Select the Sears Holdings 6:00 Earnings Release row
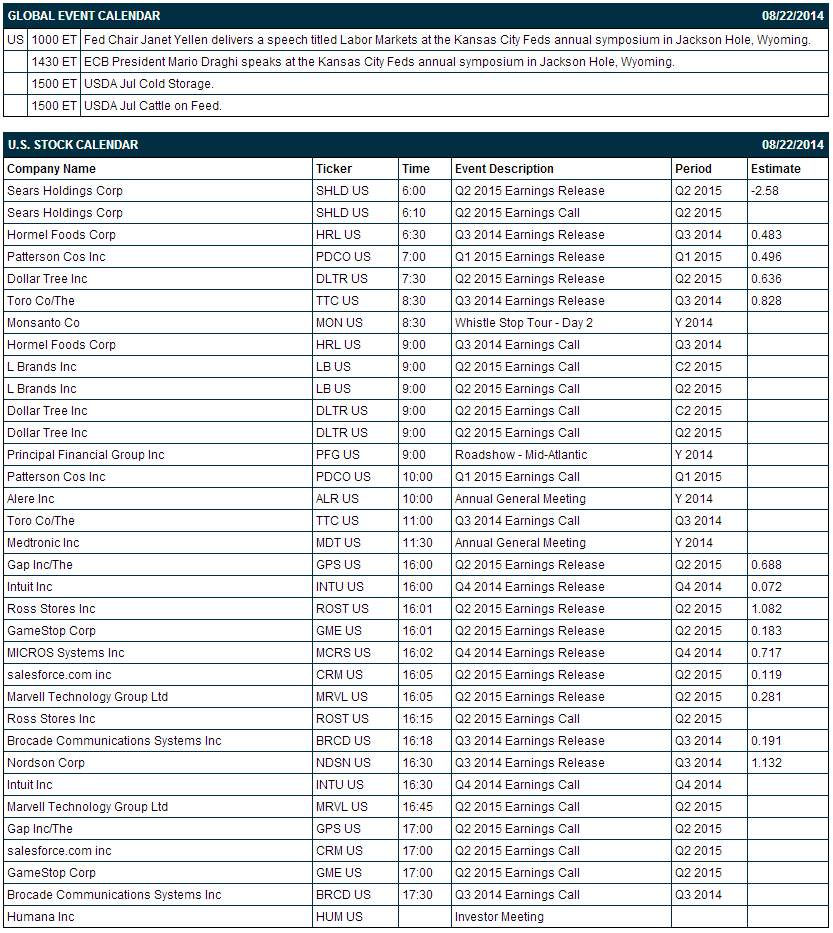The width and height of the screenshot is (833, 933). pyautogui.click(x=416, y=191)
